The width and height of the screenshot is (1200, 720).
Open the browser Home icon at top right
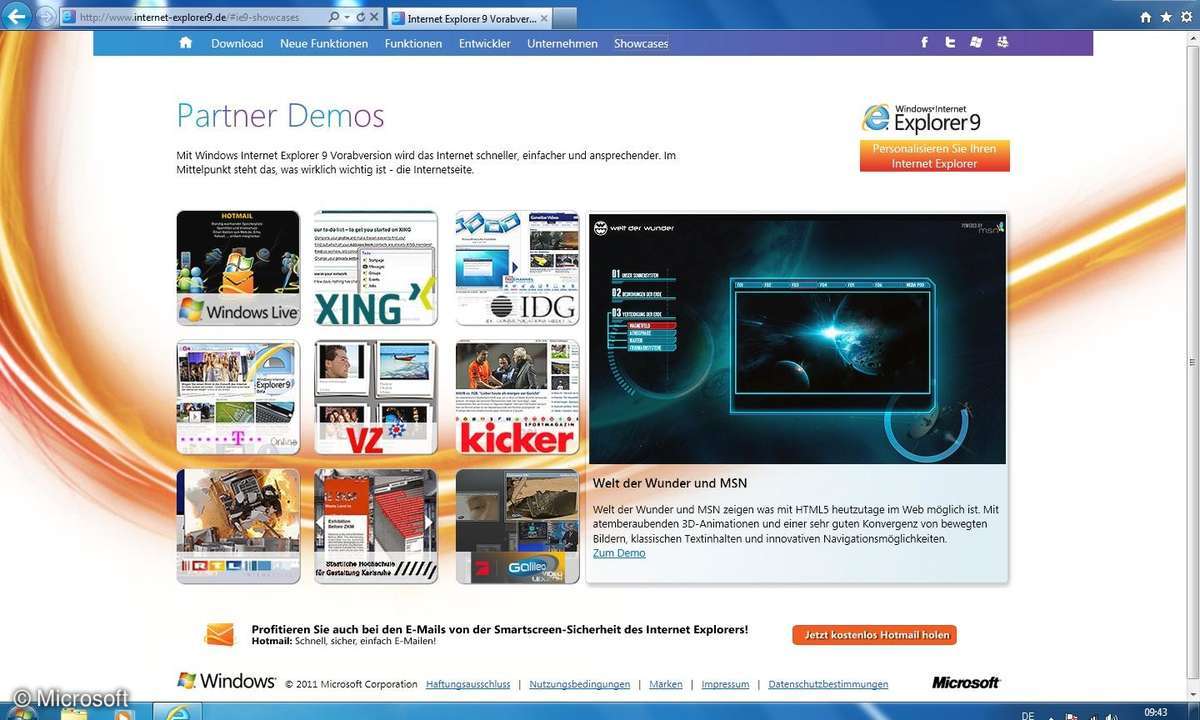(1145, 17)
